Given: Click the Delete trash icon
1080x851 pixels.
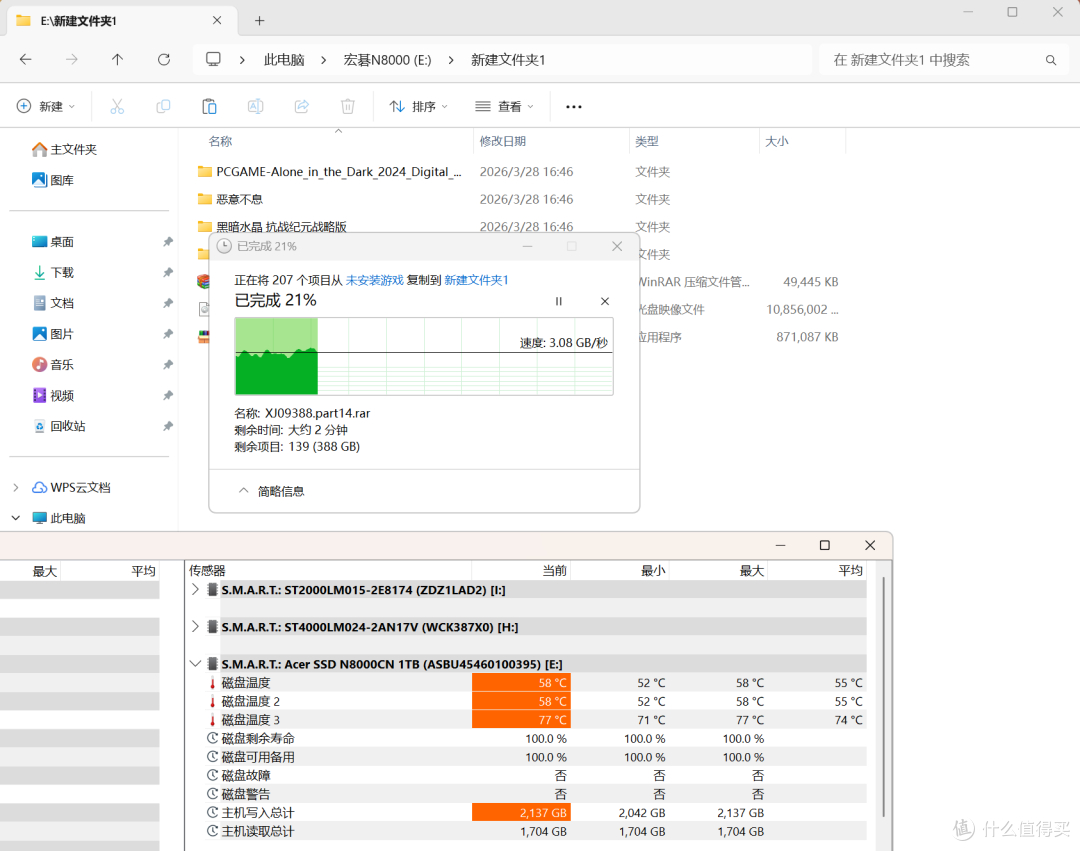Looking at the screenshot, I should point(348,107).
